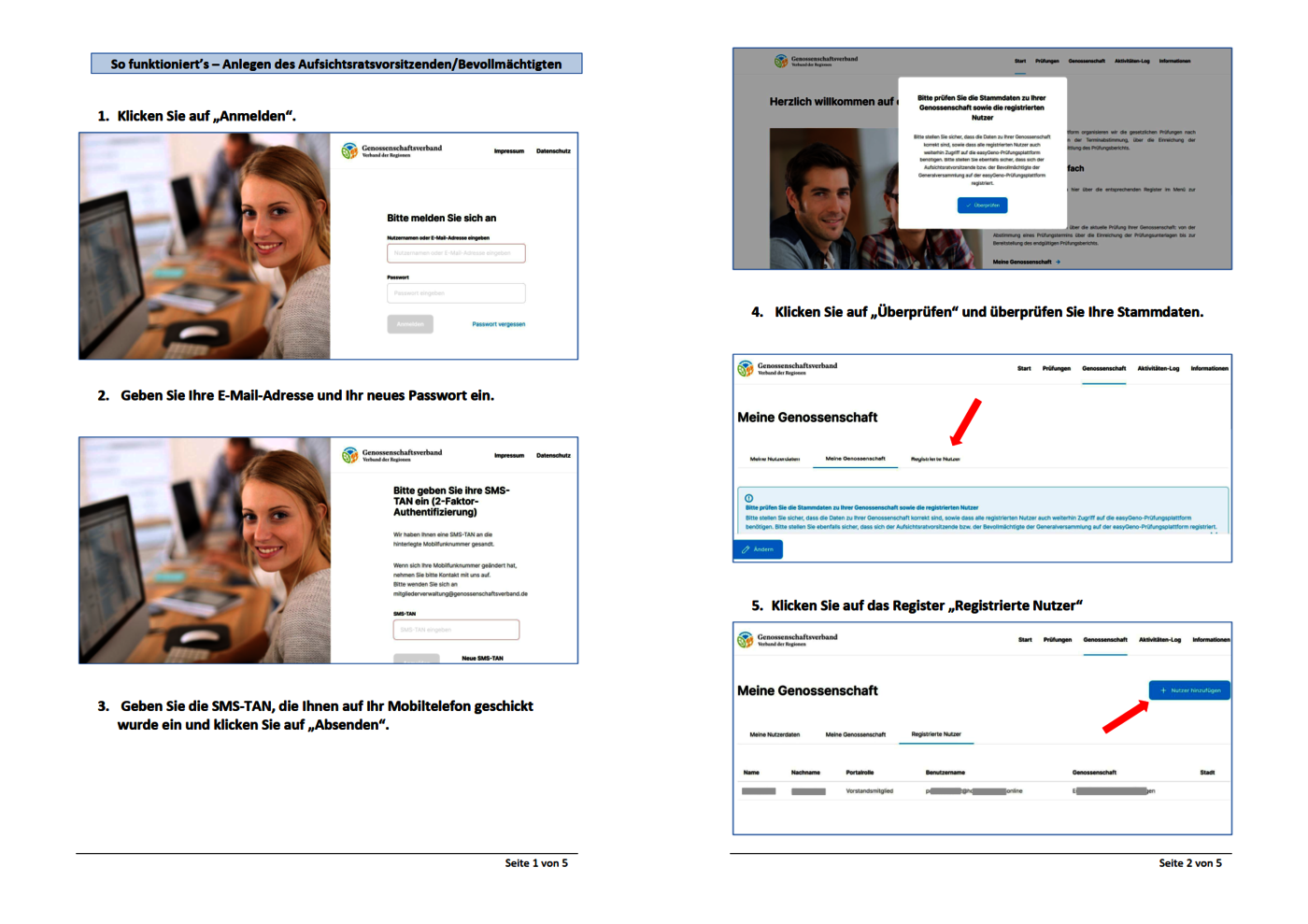Open Impressum in the login screenshot
Viewport: 1308px width, 924px height.
pos(509,151)
